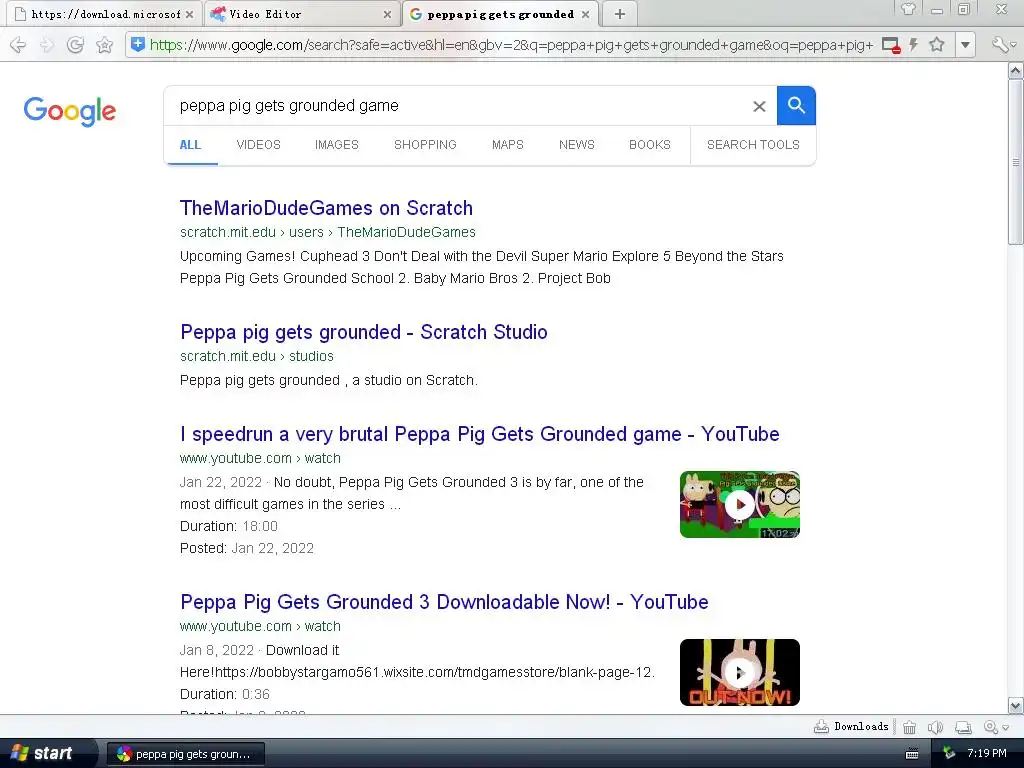Open TheMarioDudeGames on Scratch result
The image size is (1024, 768).
coord(327,208)
